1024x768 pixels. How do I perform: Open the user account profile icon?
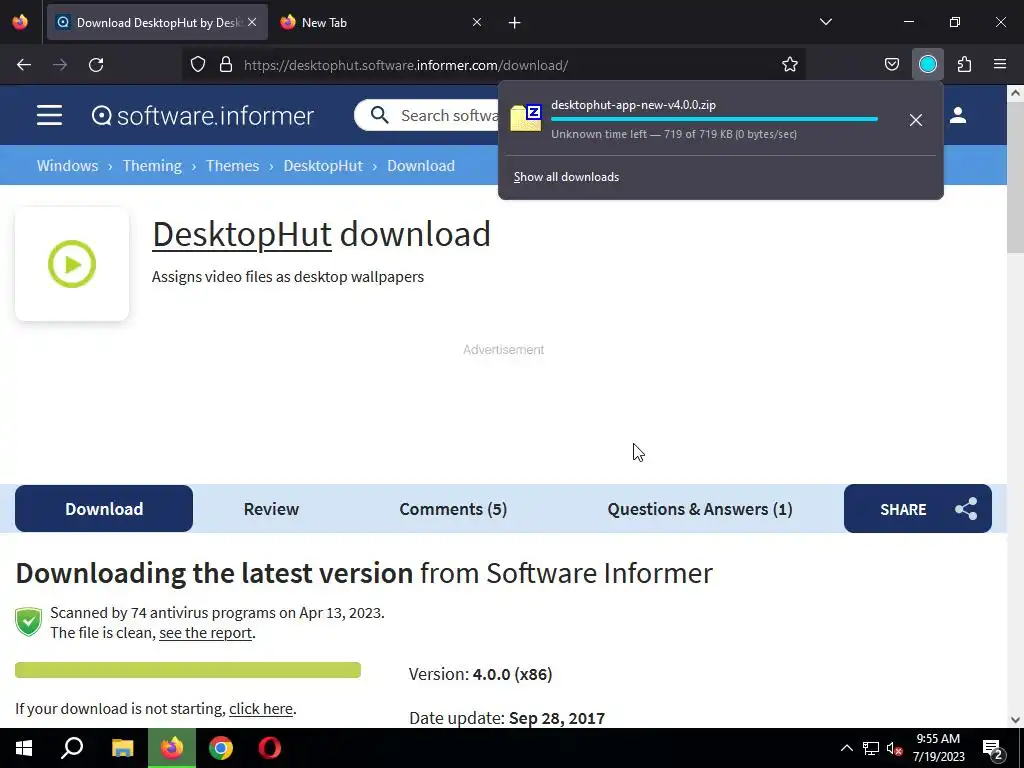click(x=958, y=116)
